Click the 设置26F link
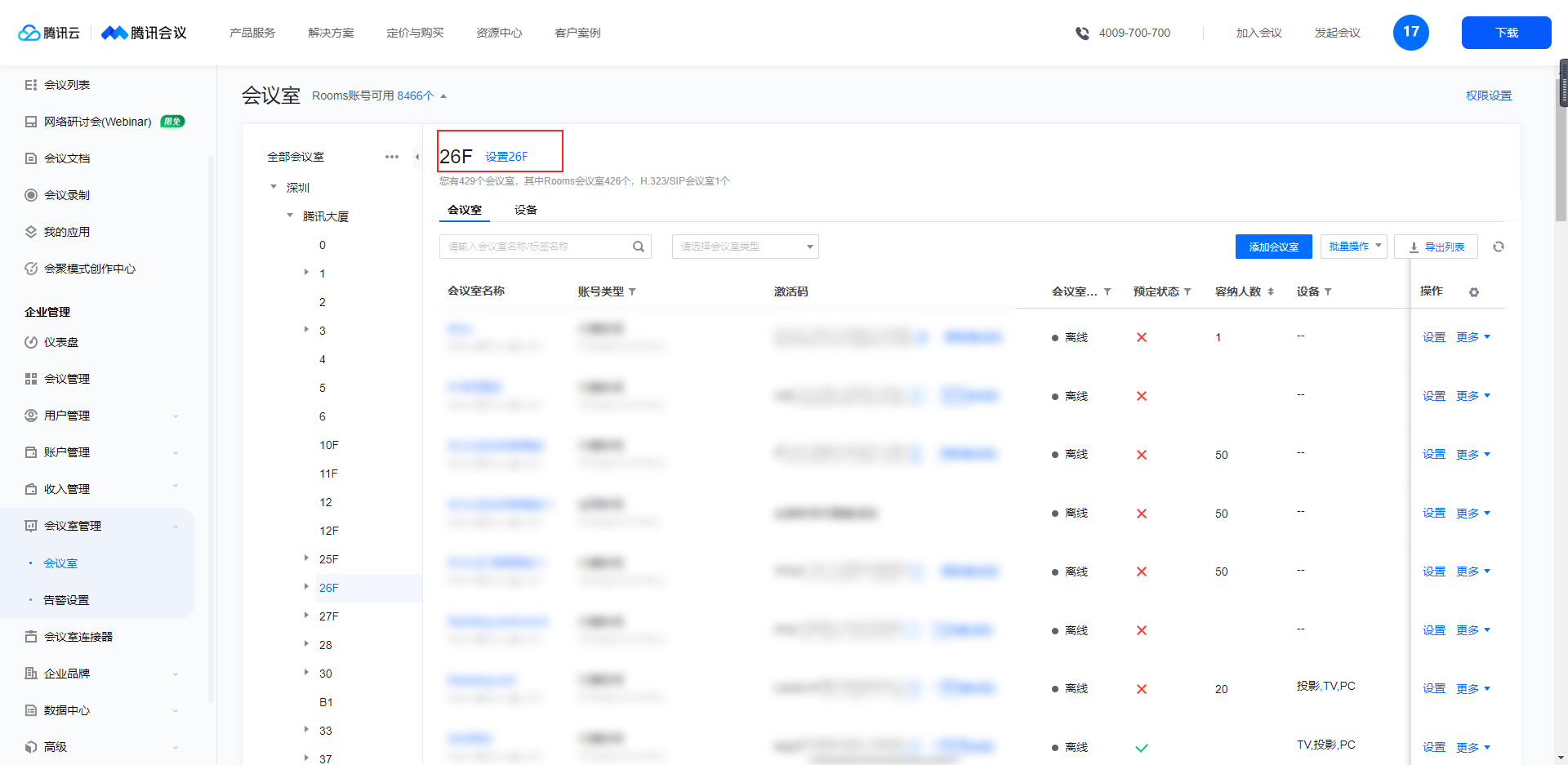The width and height of the screenshot is (1568, 765). [x=506, y=157]
